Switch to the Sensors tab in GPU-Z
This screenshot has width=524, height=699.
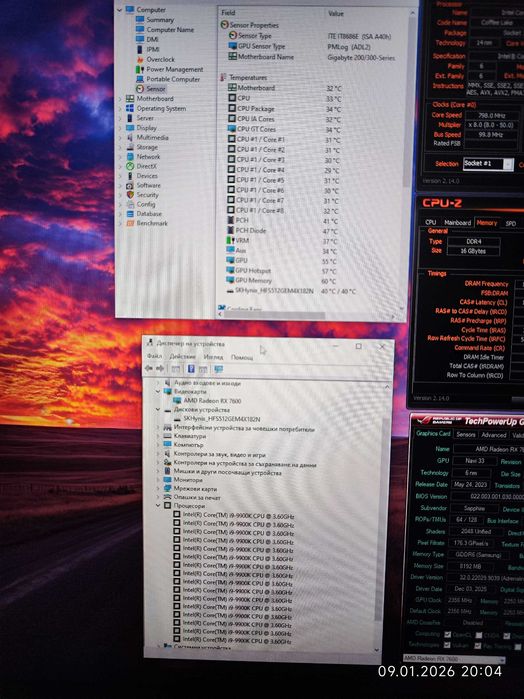(466, 434)
